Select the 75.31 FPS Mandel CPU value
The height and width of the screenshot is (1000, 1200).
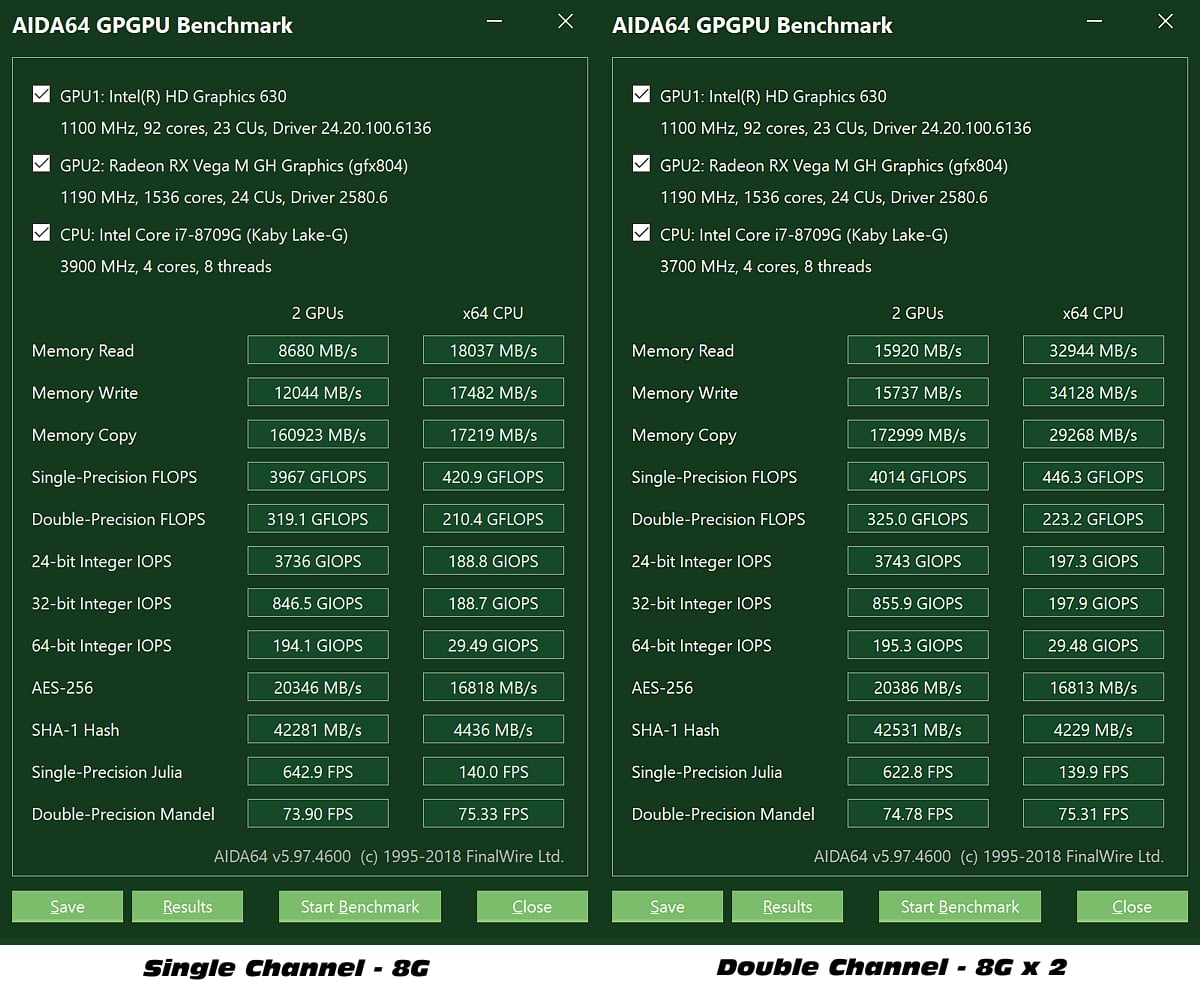tap(1093, 813)
